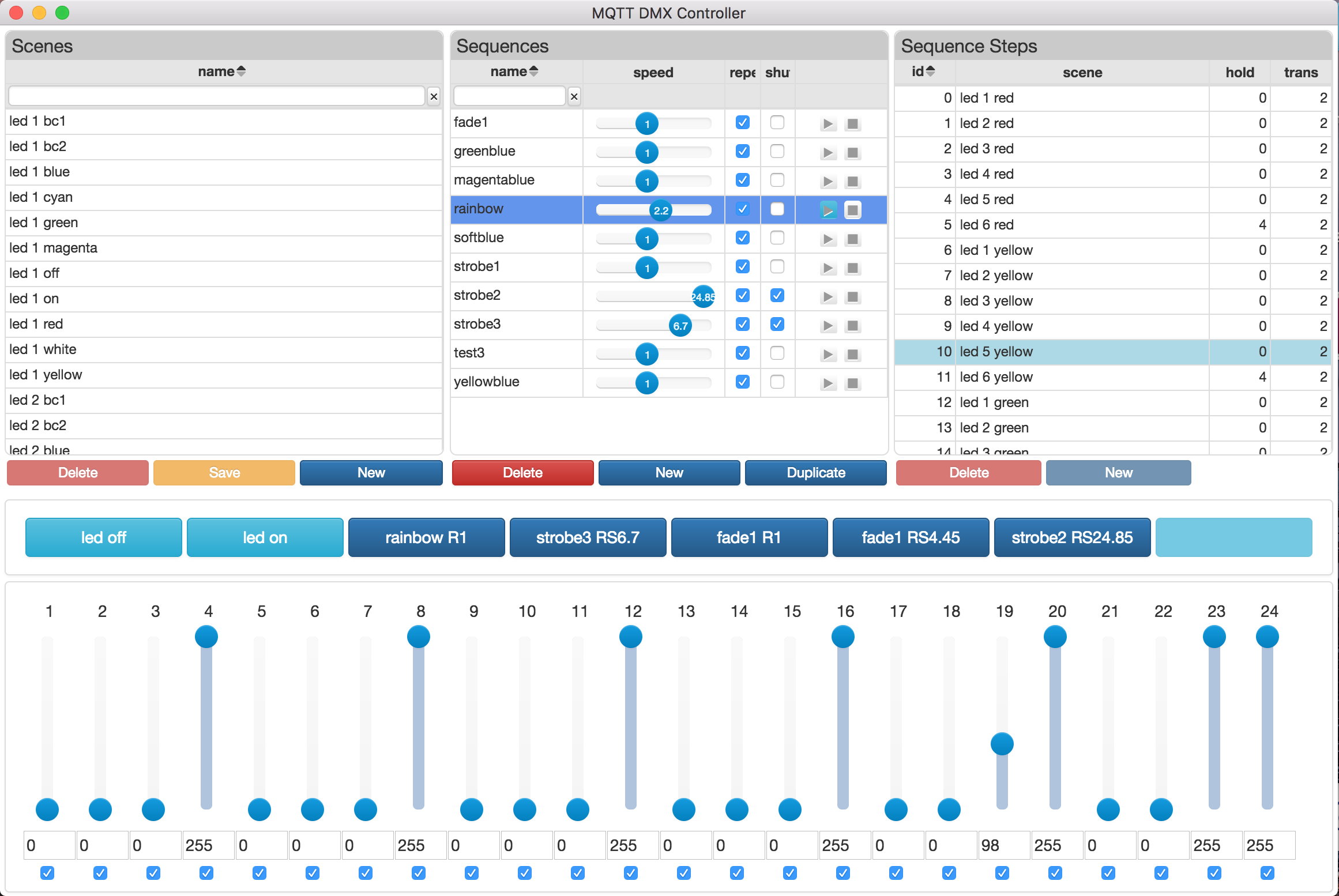1339x896 pixels.
Task: Clear the Sequences name filter with X
Action: (x=574, y=96)
